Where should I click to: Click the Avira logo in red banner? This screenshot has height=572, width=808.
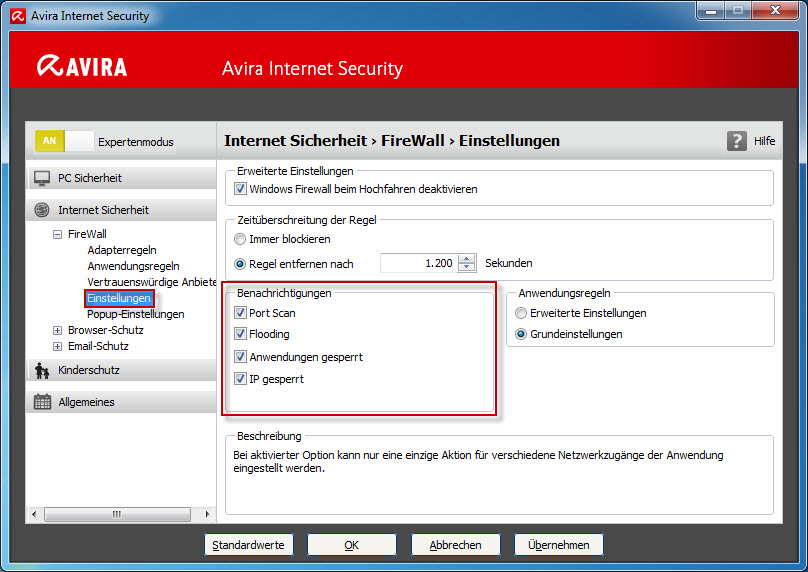(82, 66)
